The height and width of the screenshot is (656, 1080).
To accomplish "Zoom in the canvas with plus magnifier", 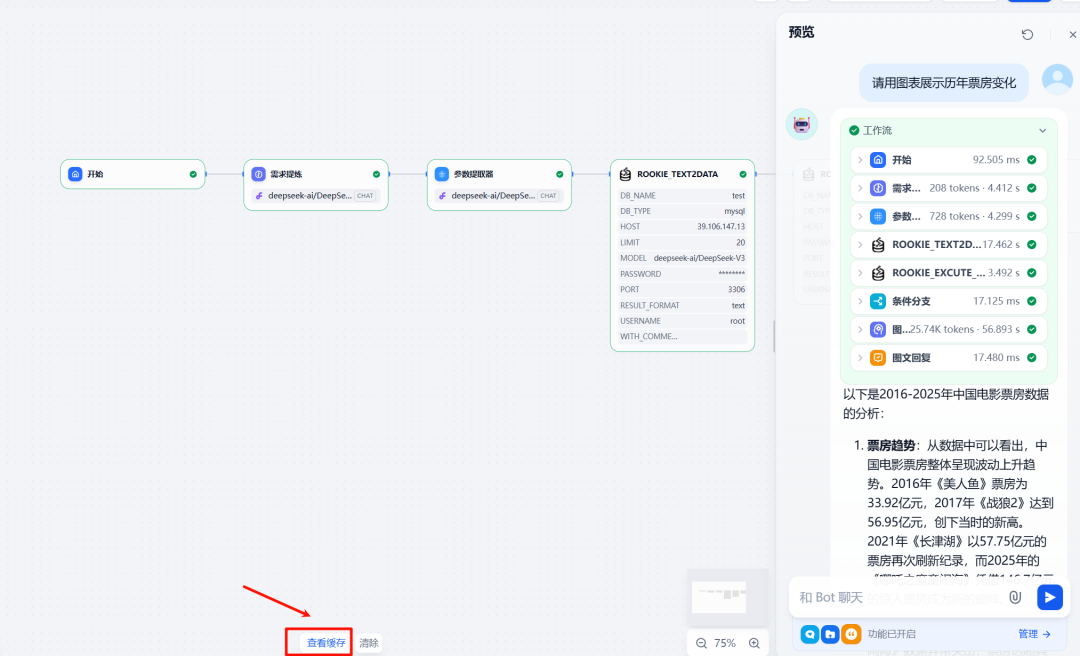I will [x=754, y=644].
